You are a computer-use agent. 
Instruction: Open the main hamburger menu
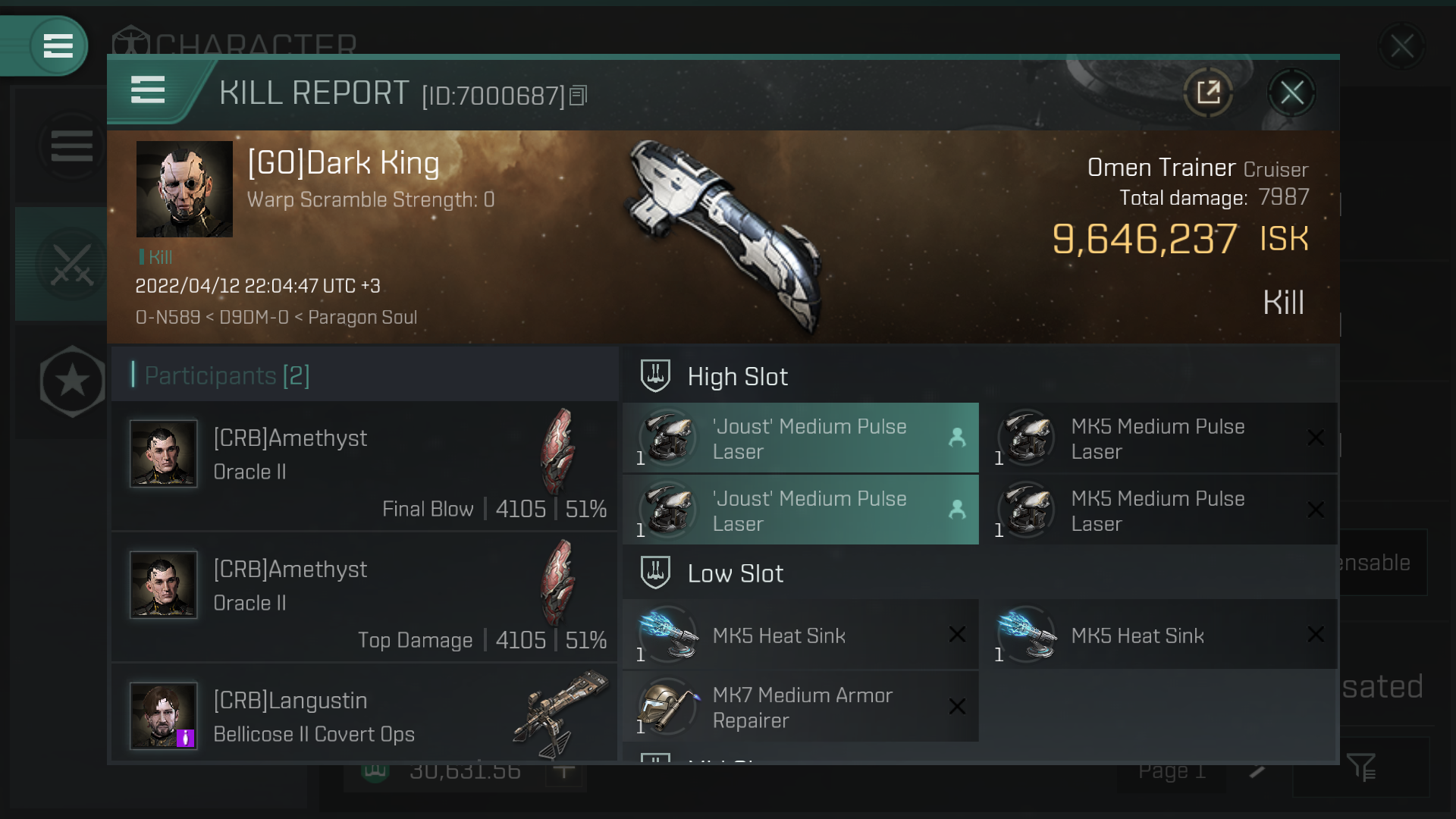[58, 45]
